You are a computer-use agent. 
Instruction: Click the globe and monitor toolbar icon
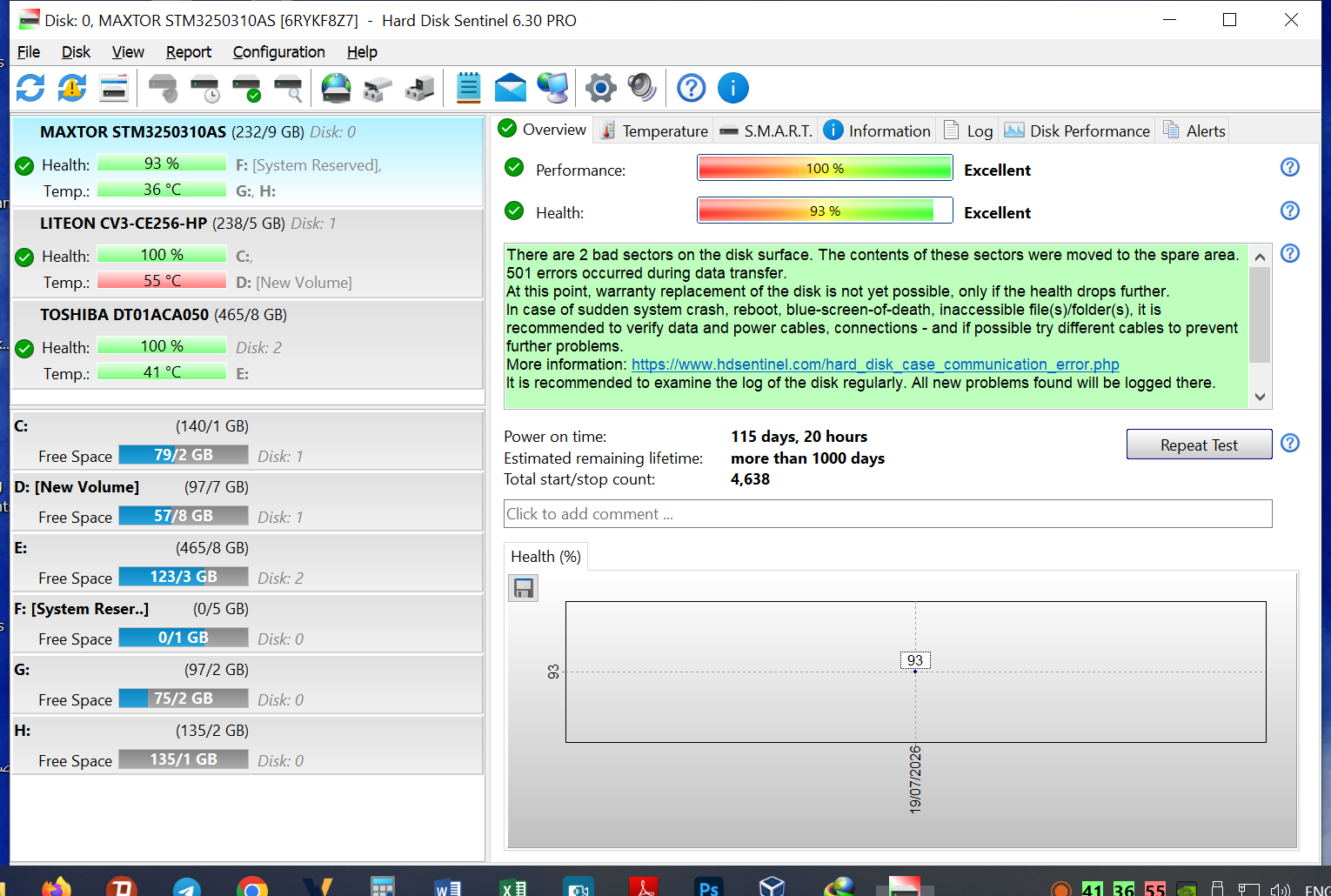552,88
